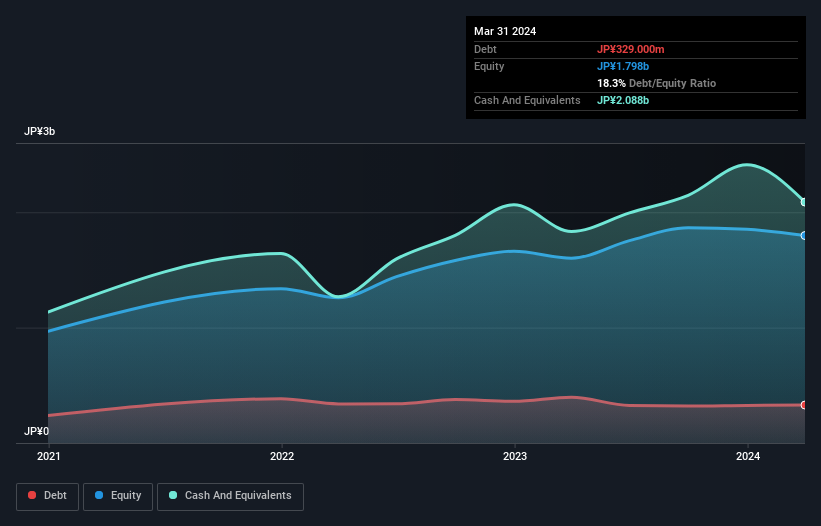The image size is (821, 526).
Task: Click the JP¥0 y-axis label
Action: click(x=36, y=431)
